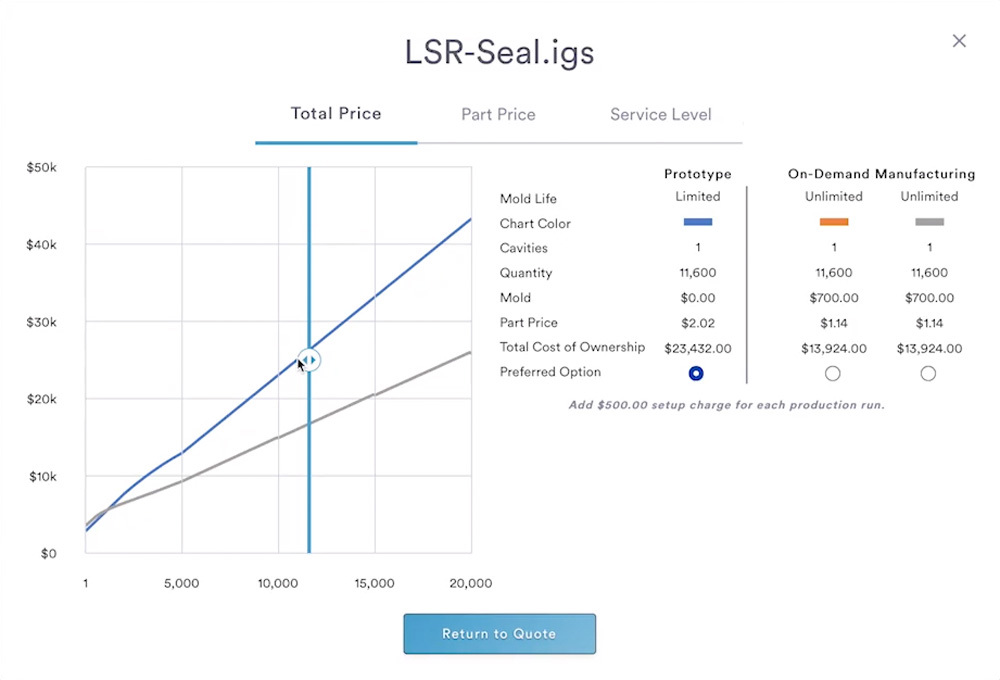Click the 5,000 label on the x-axis

pyautogui.click(x=182, y=584)
